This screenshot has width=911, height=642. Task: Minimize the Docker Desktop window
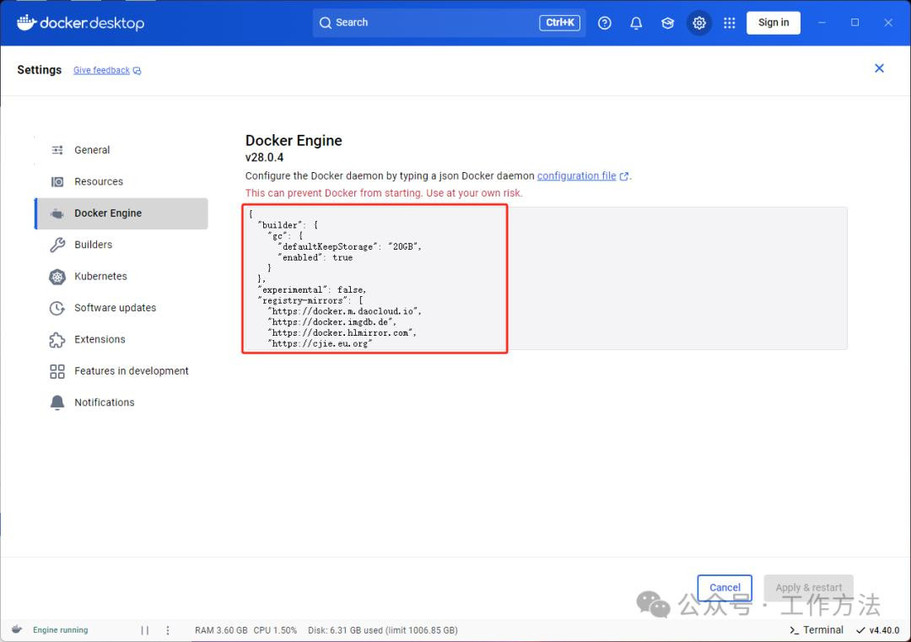tap(822, 23)
